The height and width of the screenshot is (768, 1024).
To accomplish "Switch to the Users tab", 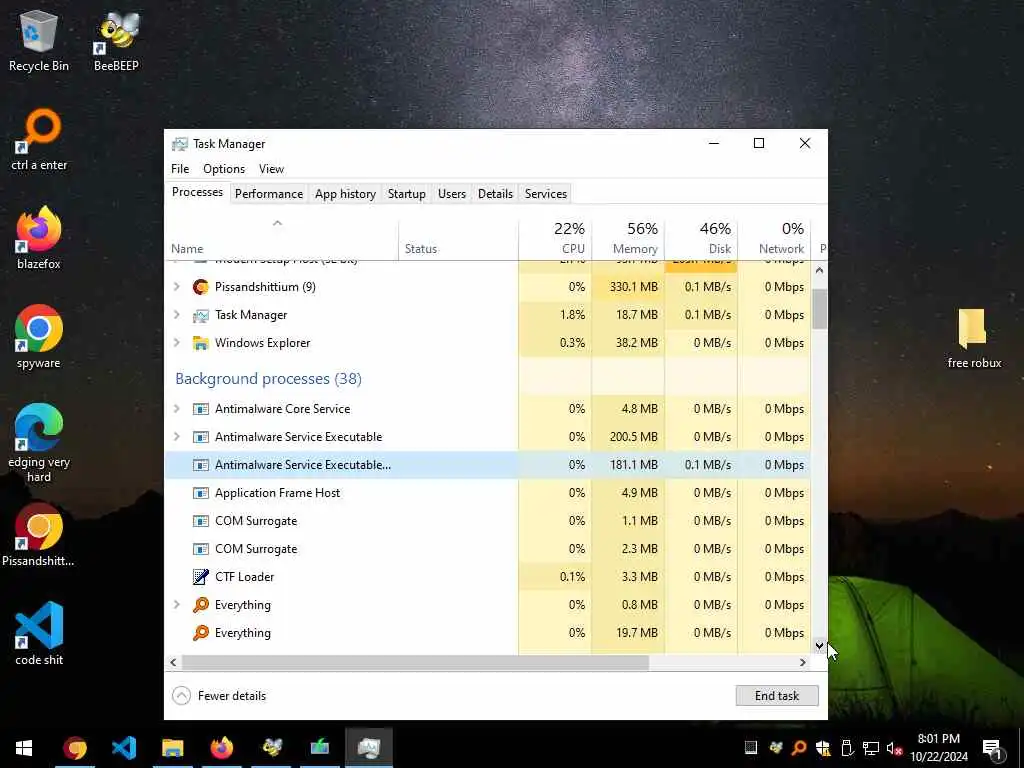I will 452,194.
